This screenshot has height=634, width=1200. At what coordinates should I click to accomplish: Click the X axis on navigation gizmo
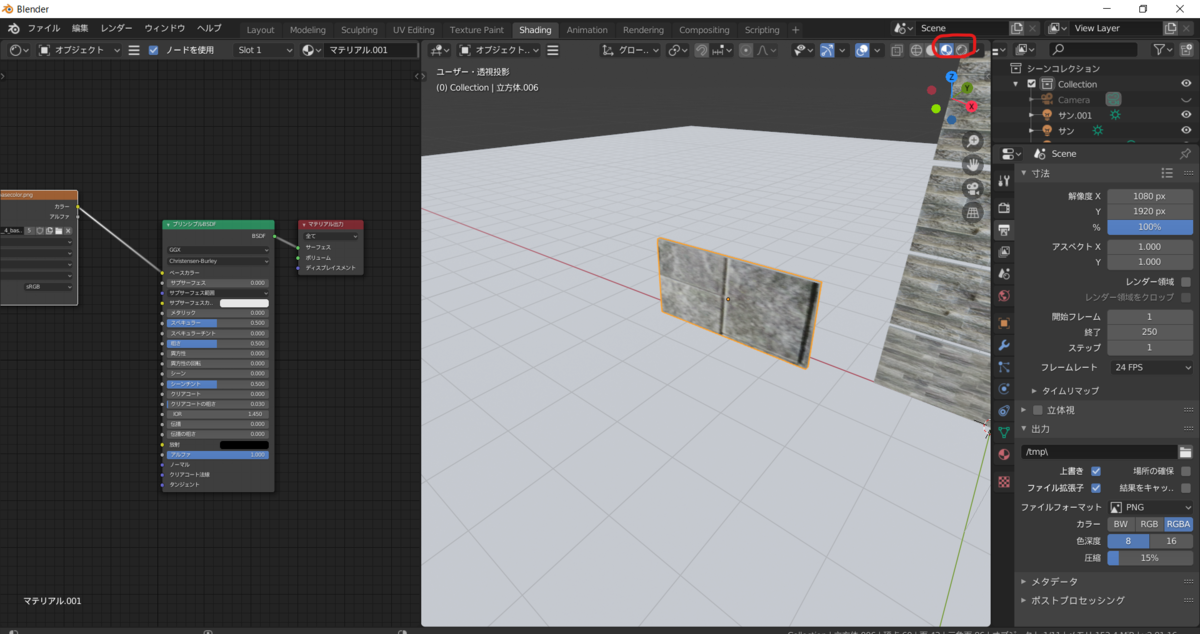point(971,106)
